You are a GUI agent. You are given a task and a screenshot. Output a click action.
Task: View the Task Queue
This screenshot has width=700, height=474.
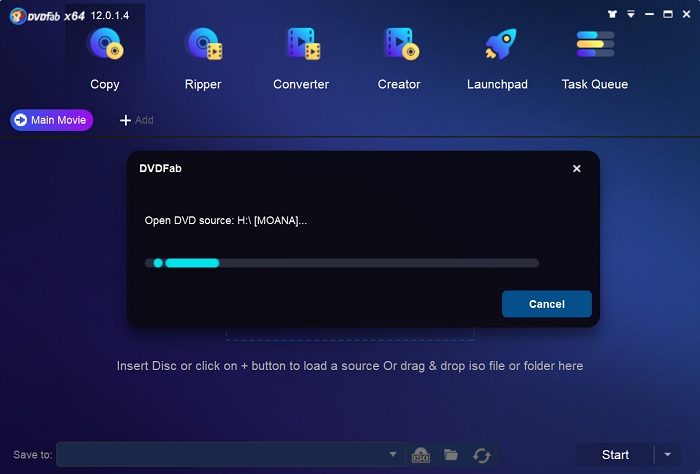tap(595, 59)
